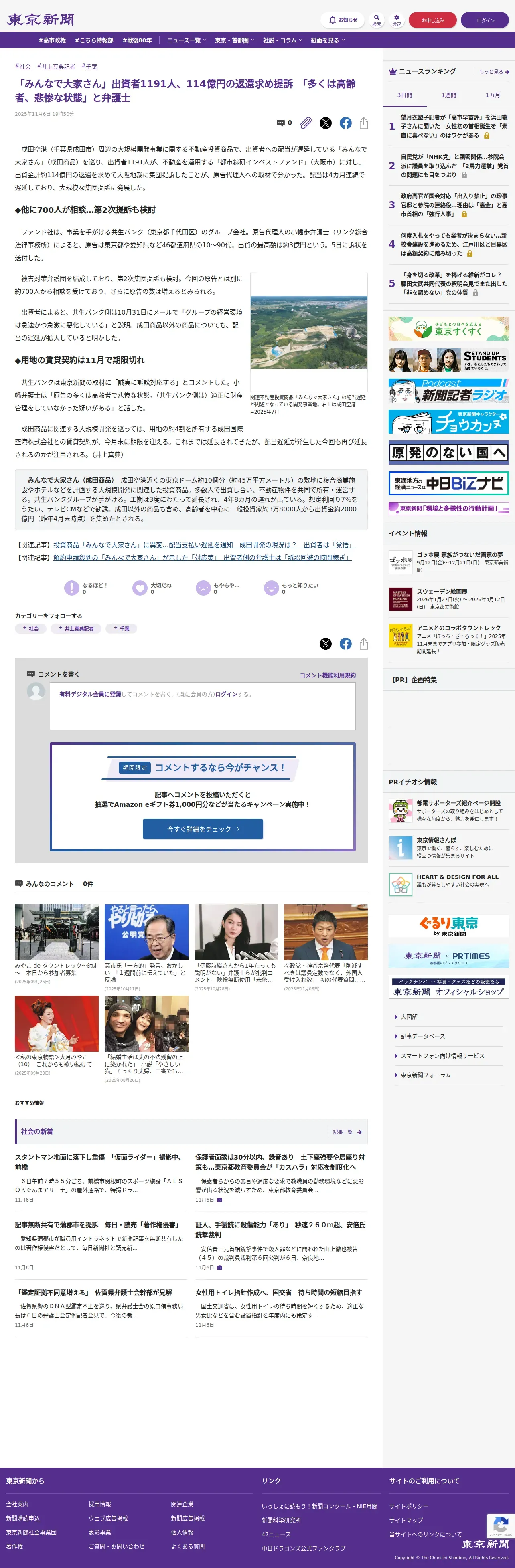Share on Facebook icon below headline
Image resolution: width=515 pixels, height=1568 pixels.
pyautogui.click(x=346, y=123)
